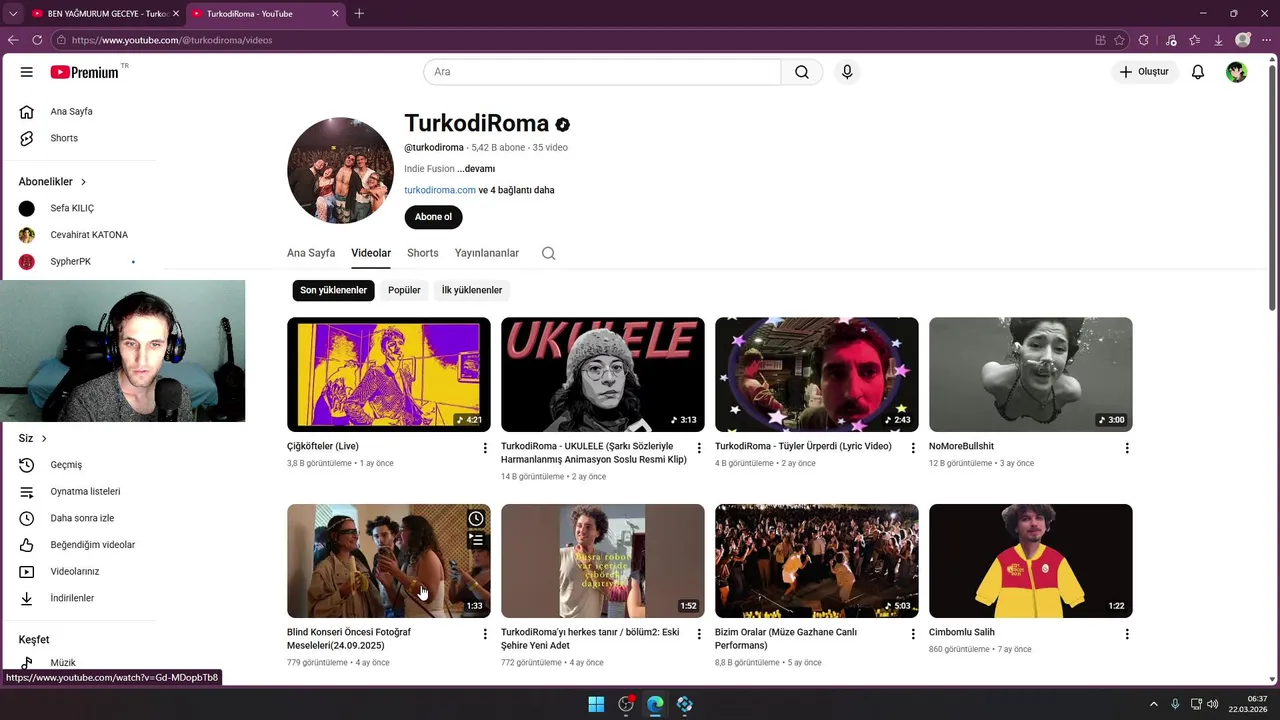Select the Son yüklenenler filter chip

click(x=334, y=290)
